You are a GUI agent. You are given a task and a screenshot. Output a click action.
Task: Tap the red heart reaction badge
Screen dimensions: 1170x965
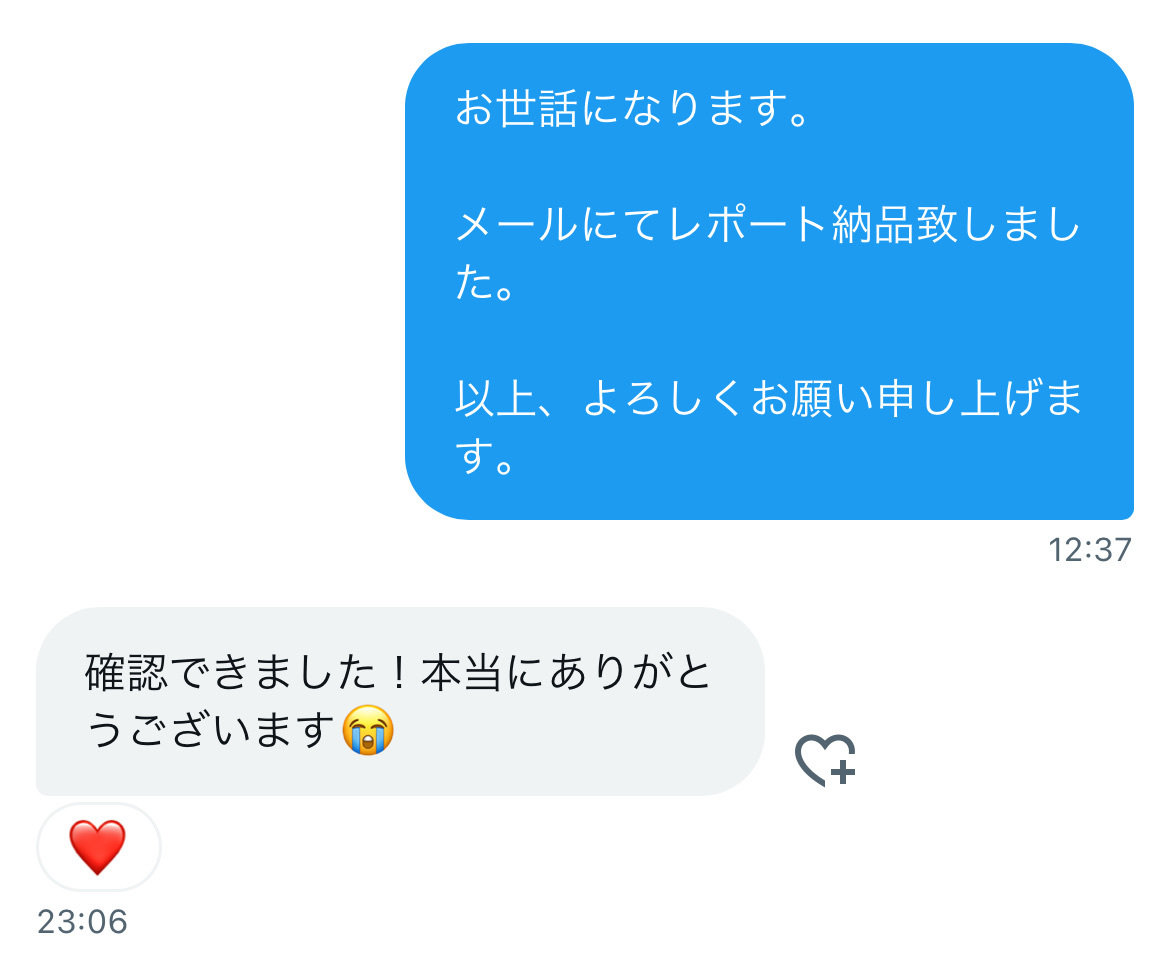pyautogui.click(x=98, y=847)
